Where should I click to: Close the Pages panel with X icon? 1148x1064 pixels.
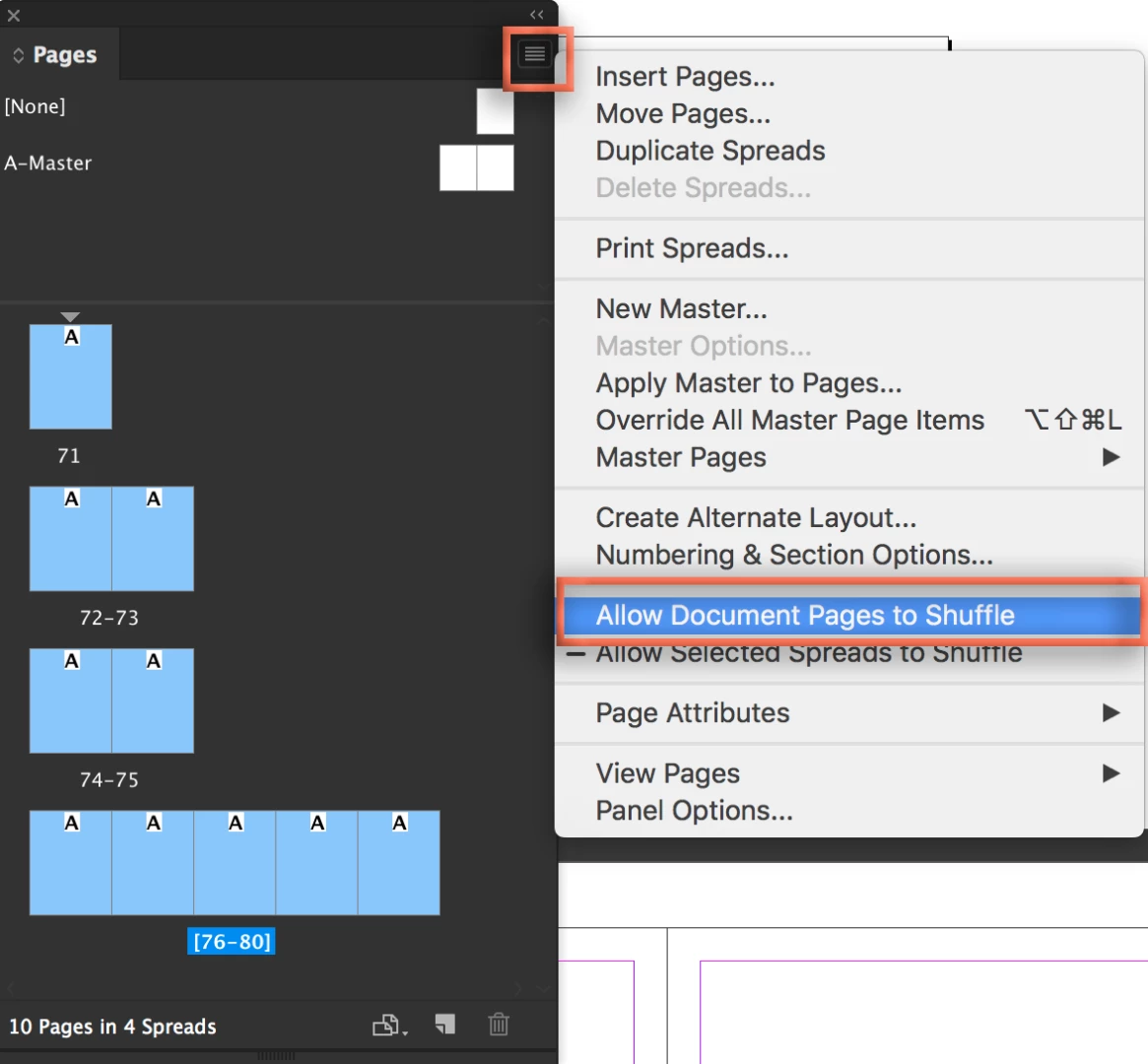click(x=13, y=15)
